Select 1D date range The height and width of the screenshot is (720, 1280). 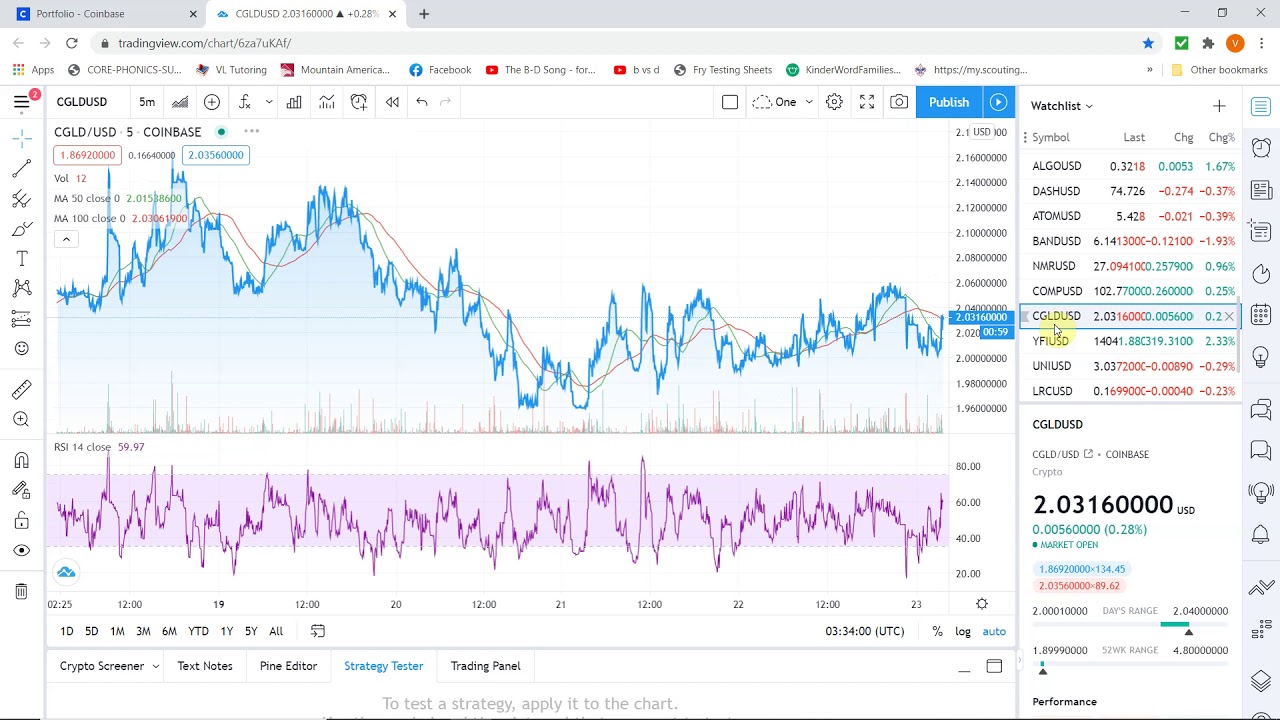coord(67,631)
